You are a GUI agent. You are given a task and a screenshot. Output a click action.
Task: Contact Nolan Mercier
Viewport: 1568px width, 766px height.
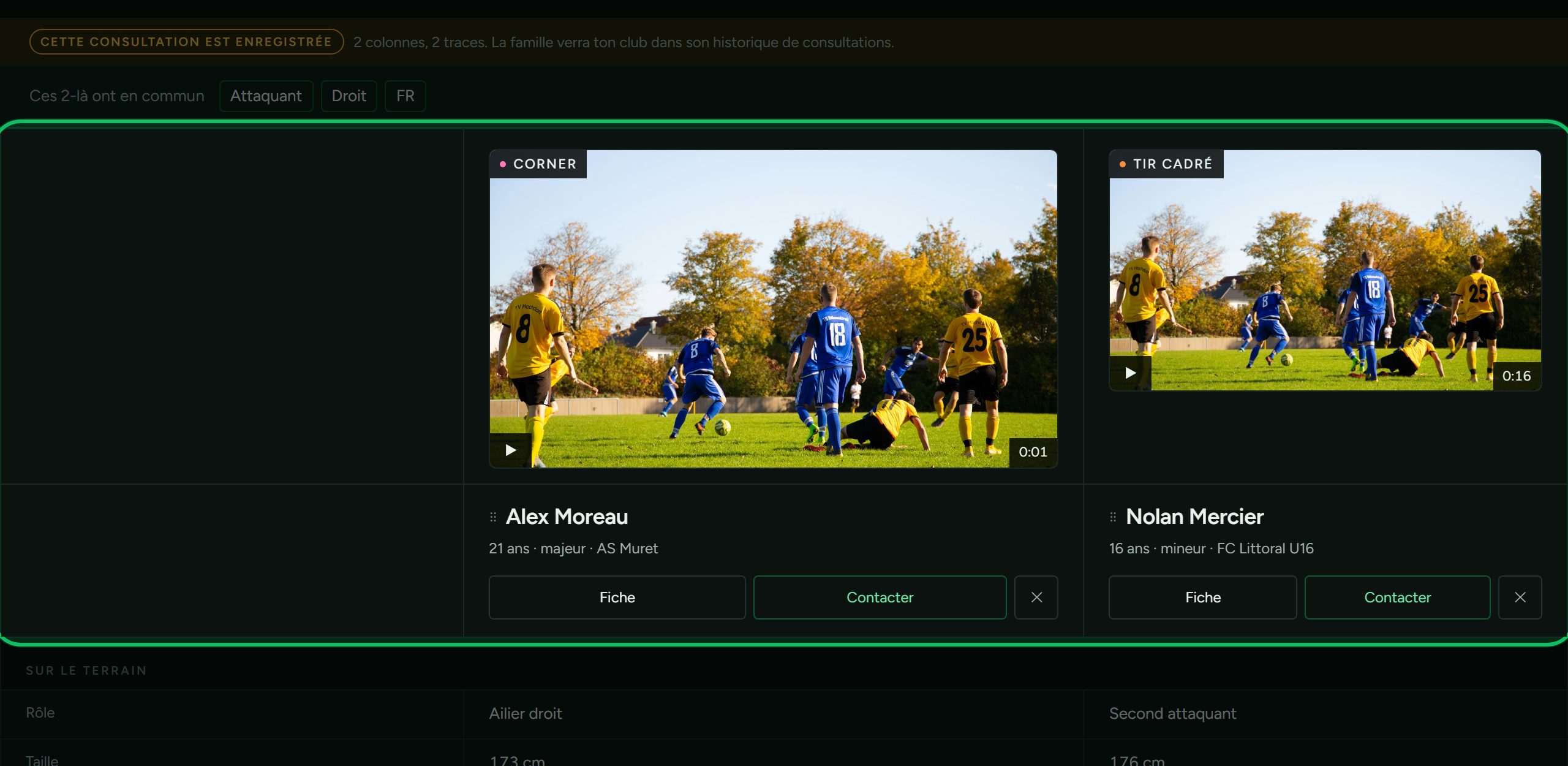(x=1397, y=597)
